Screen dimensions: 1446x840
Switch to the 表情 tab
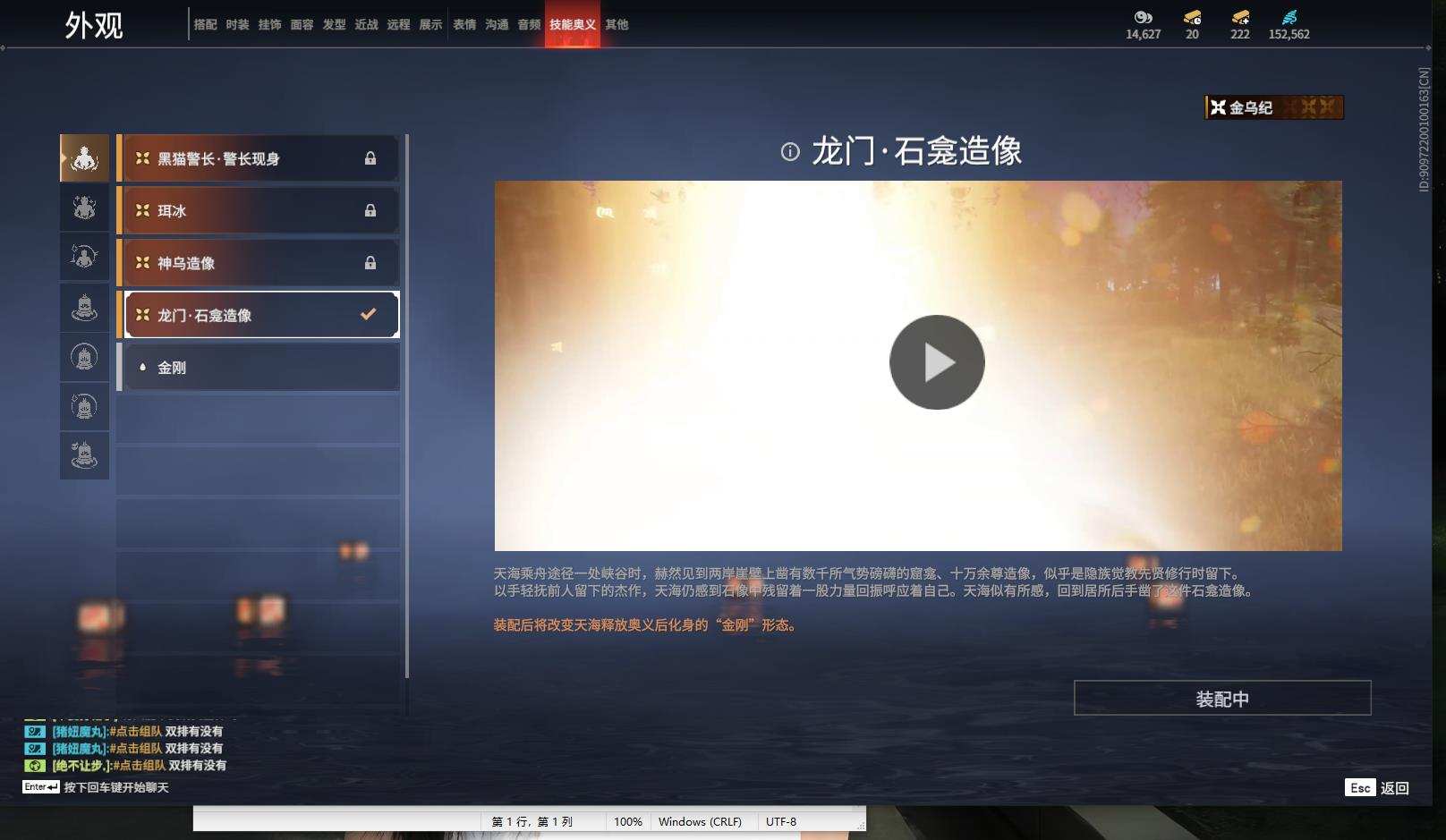pos(464,25)
